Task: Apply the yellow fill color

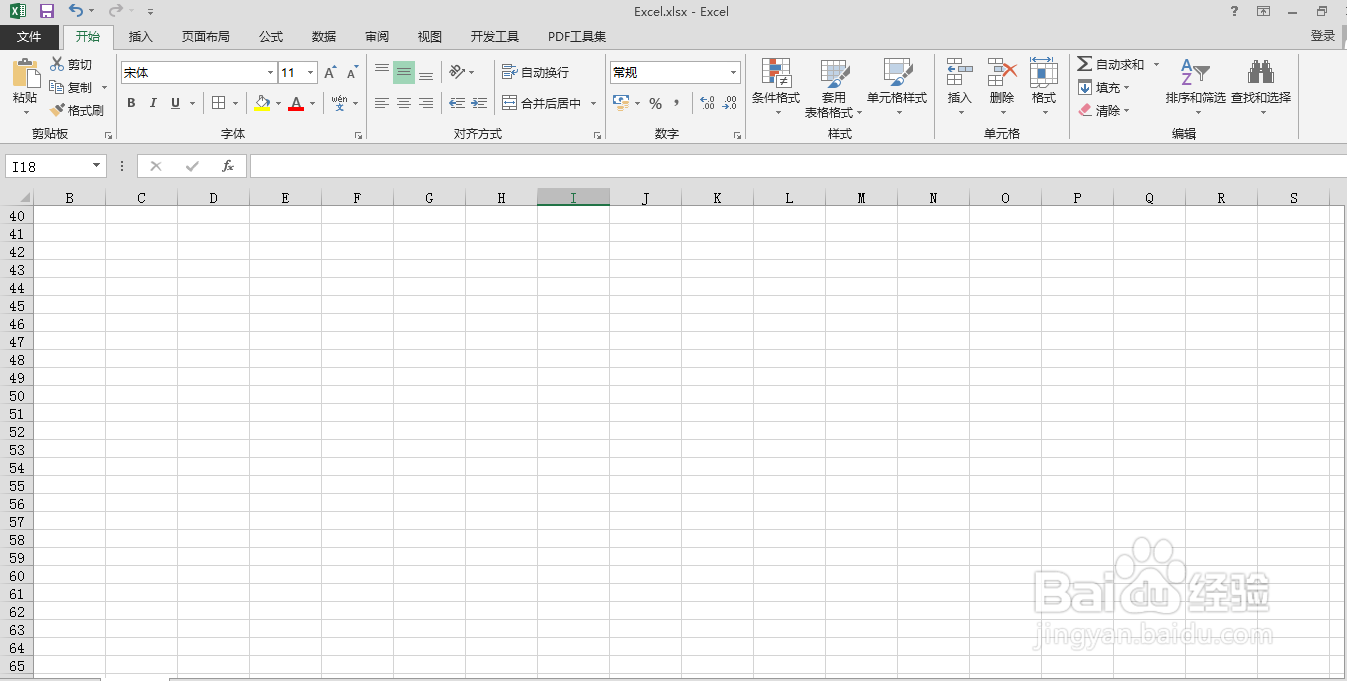Action: [262, 103]
